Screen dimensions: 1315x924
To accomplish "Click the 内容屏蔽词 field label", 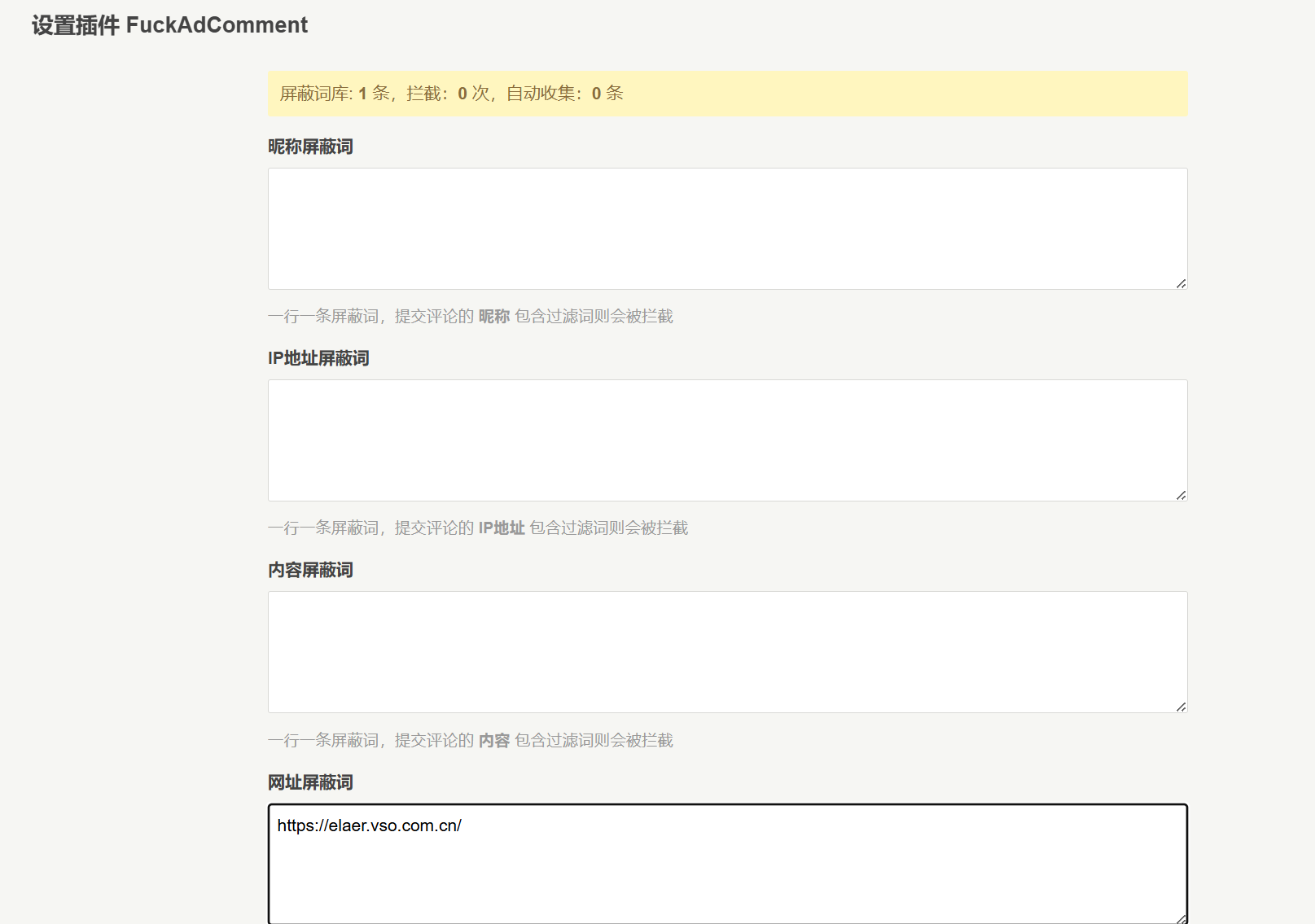I will pos(310,570).
